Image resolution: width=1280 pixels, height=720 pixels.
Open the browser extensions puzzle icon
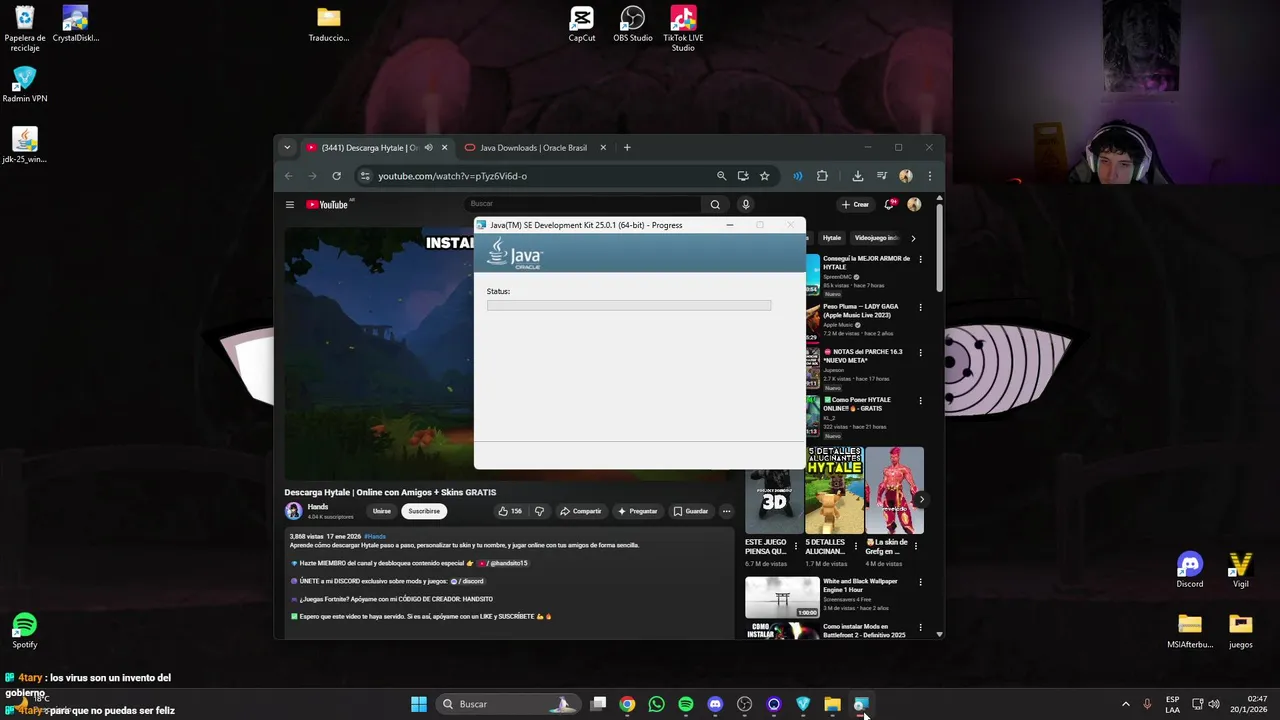pyautogui.click(x=822, y=176)
